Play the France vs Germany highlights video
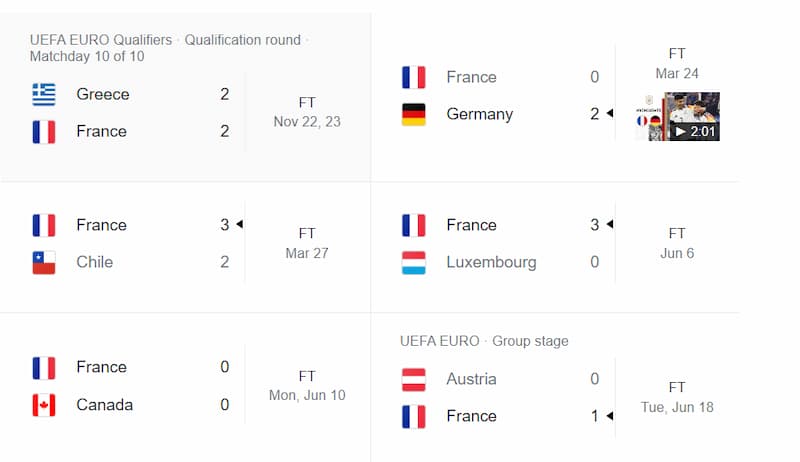The width and height of the screenshot is (800, 462). click(x=678, y=116)
